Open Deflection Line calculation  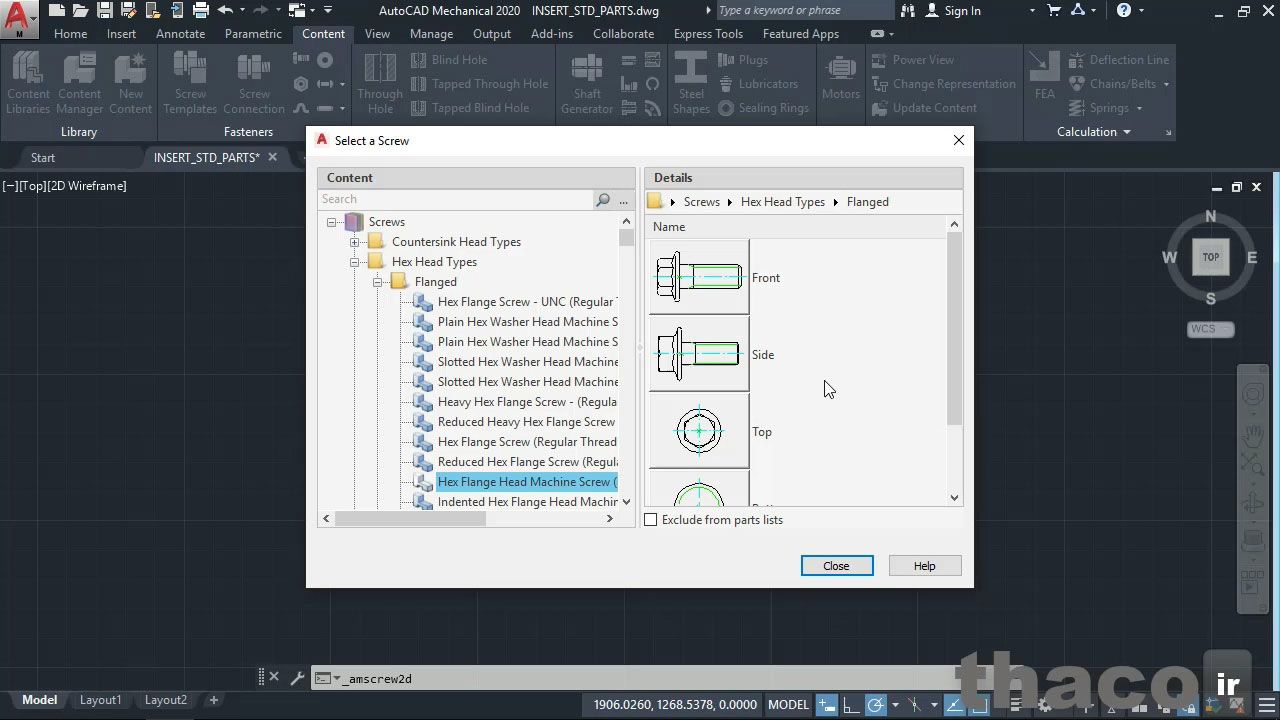[x=1118, y=59]
